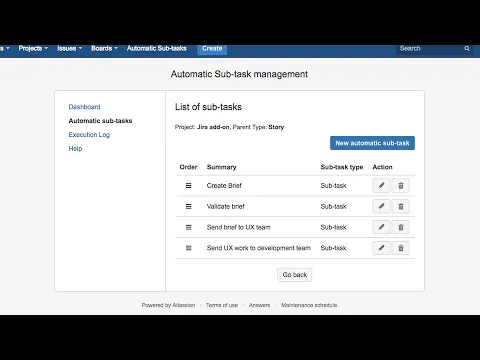
Task: Open the Projects dropdown menu
Action: point(33,48)
